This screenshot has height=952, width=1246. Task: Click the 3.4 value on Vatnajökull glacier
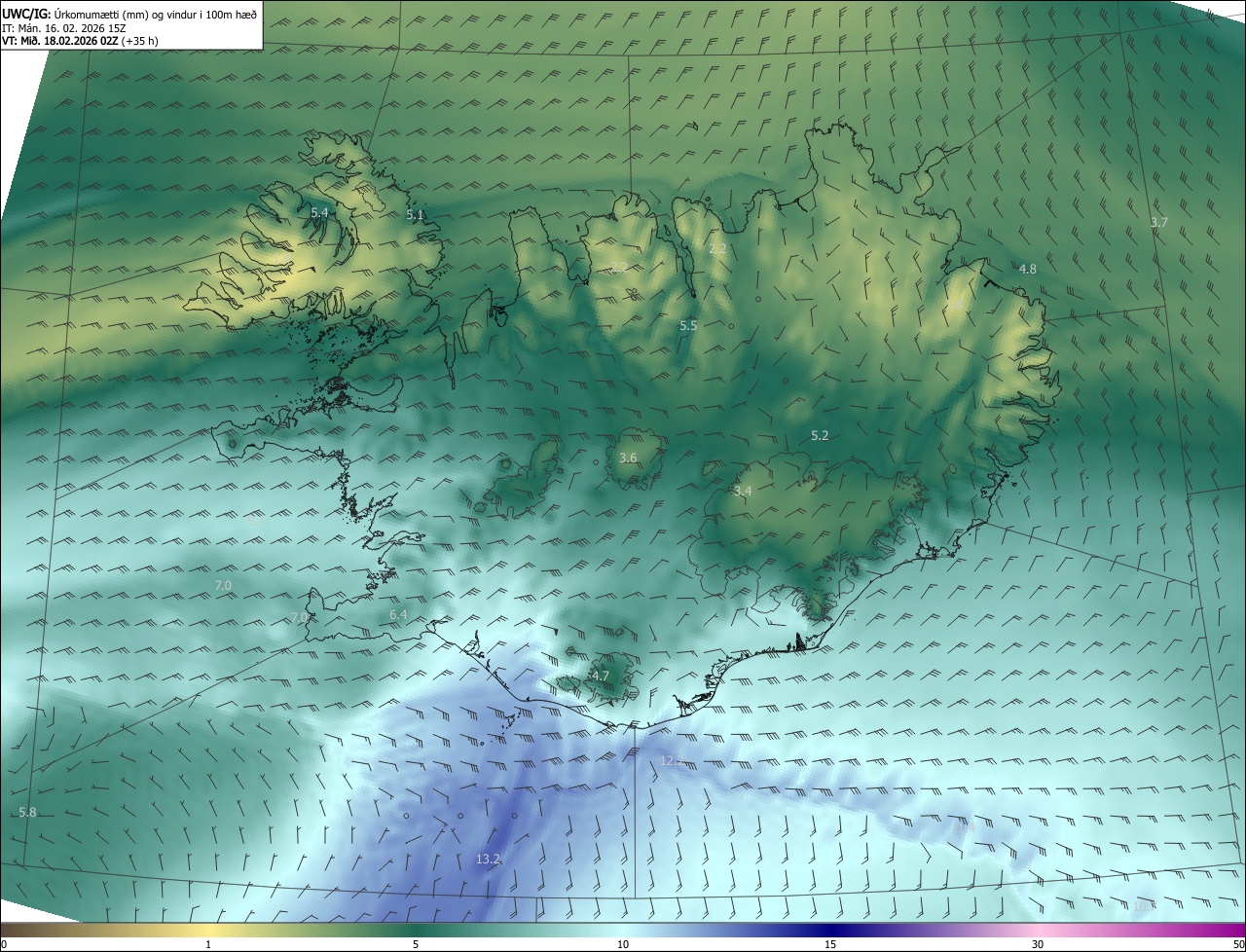coord(743,492)
